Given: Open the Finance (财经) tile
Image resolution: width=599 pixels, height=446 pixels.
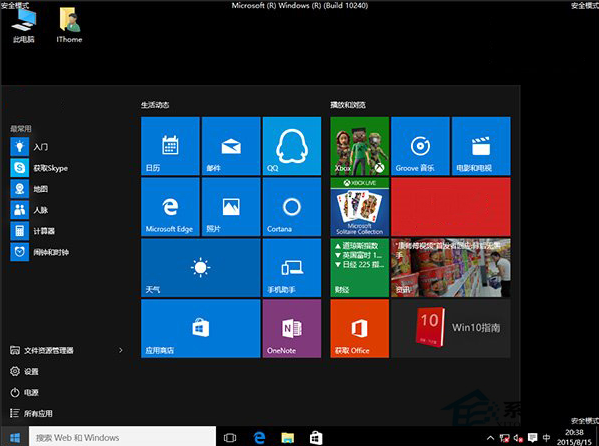Looking at the screenshot, I should [359, 268].
